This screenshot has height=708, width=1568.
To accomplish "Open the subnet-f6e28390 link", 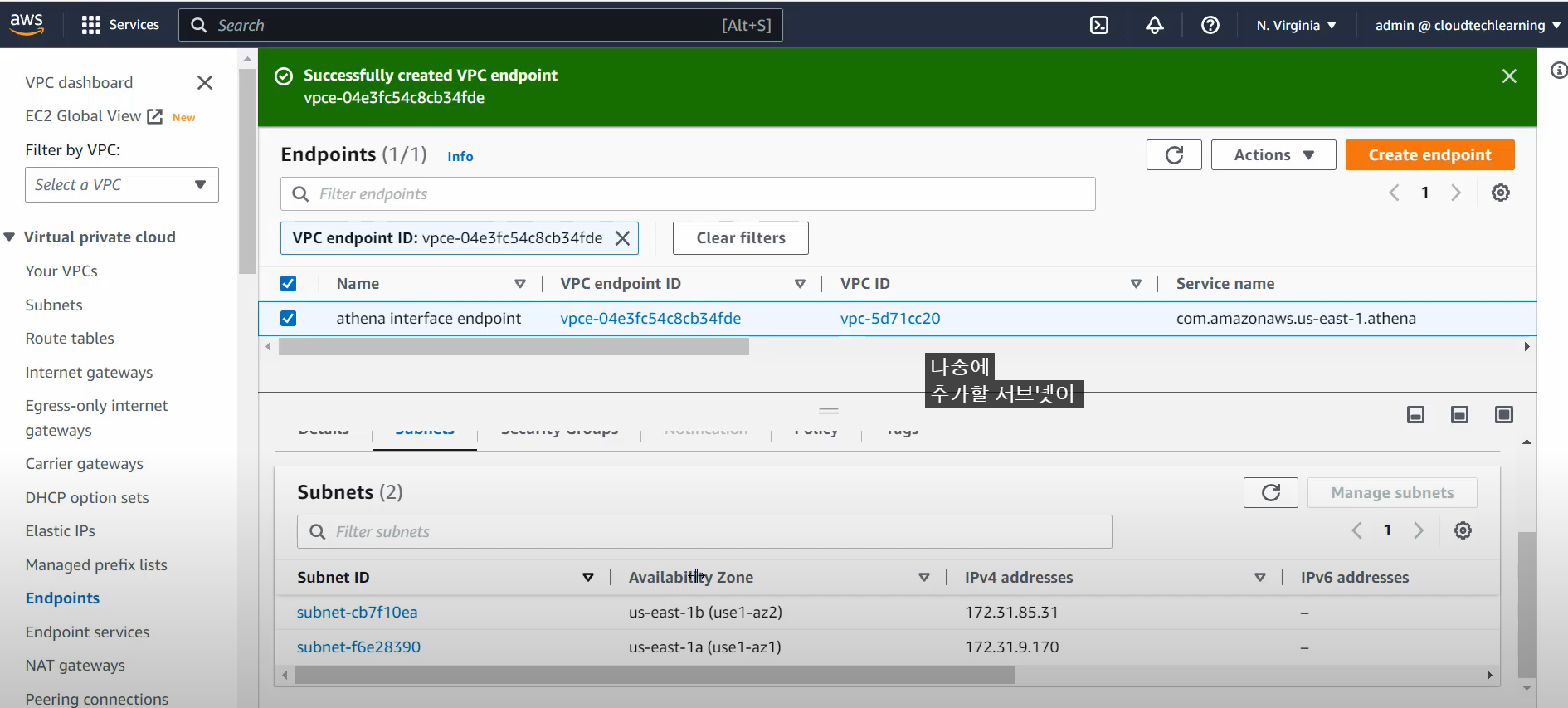I will coord(358,647).
